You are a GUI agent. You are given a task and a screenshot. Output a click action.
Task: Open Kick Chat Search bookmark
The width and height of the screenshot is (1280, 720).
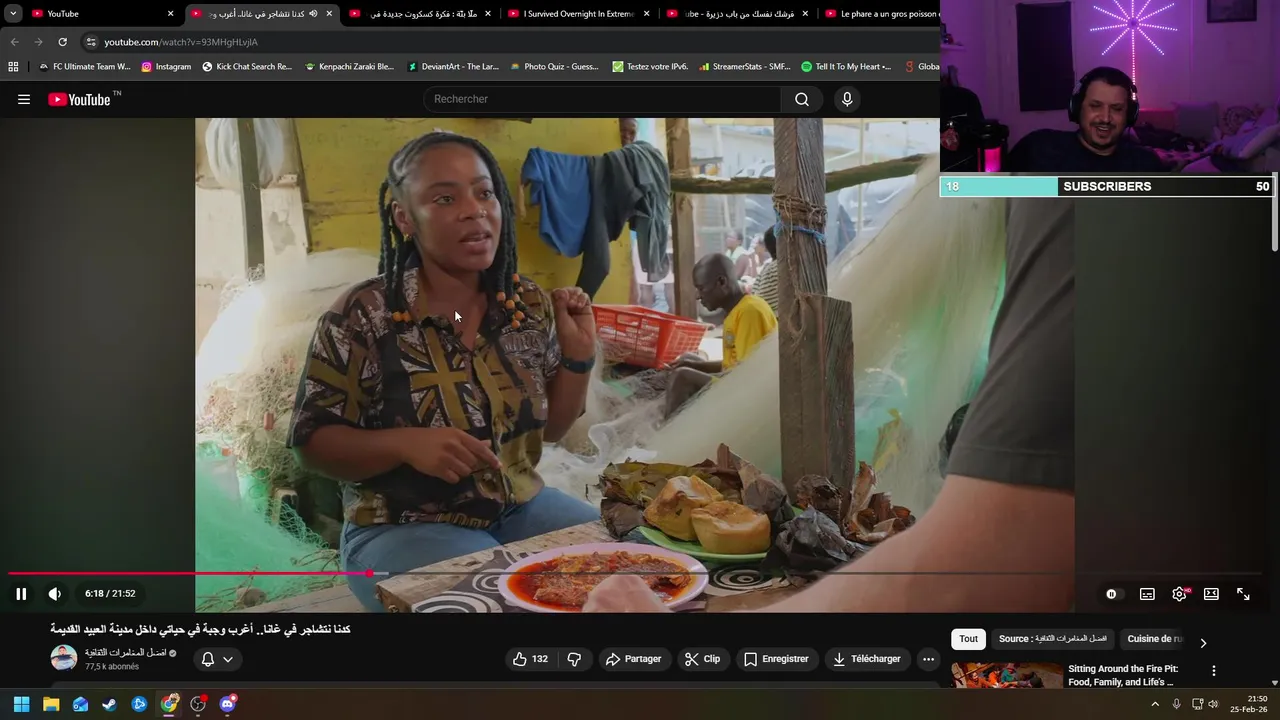(247, 67)
